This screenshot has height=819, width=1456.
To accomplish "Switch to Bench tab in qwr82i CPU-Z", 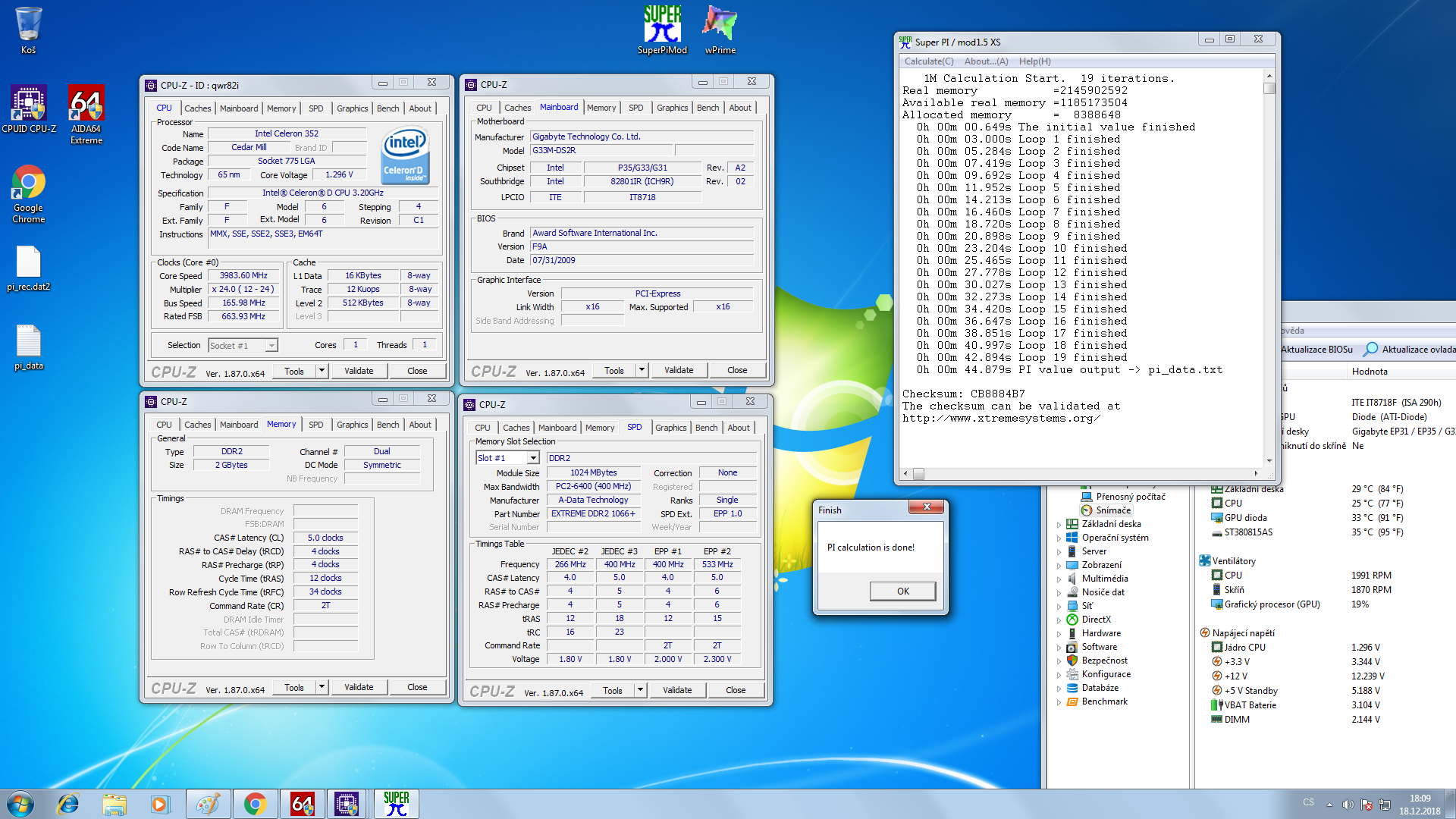I will 388,108.
